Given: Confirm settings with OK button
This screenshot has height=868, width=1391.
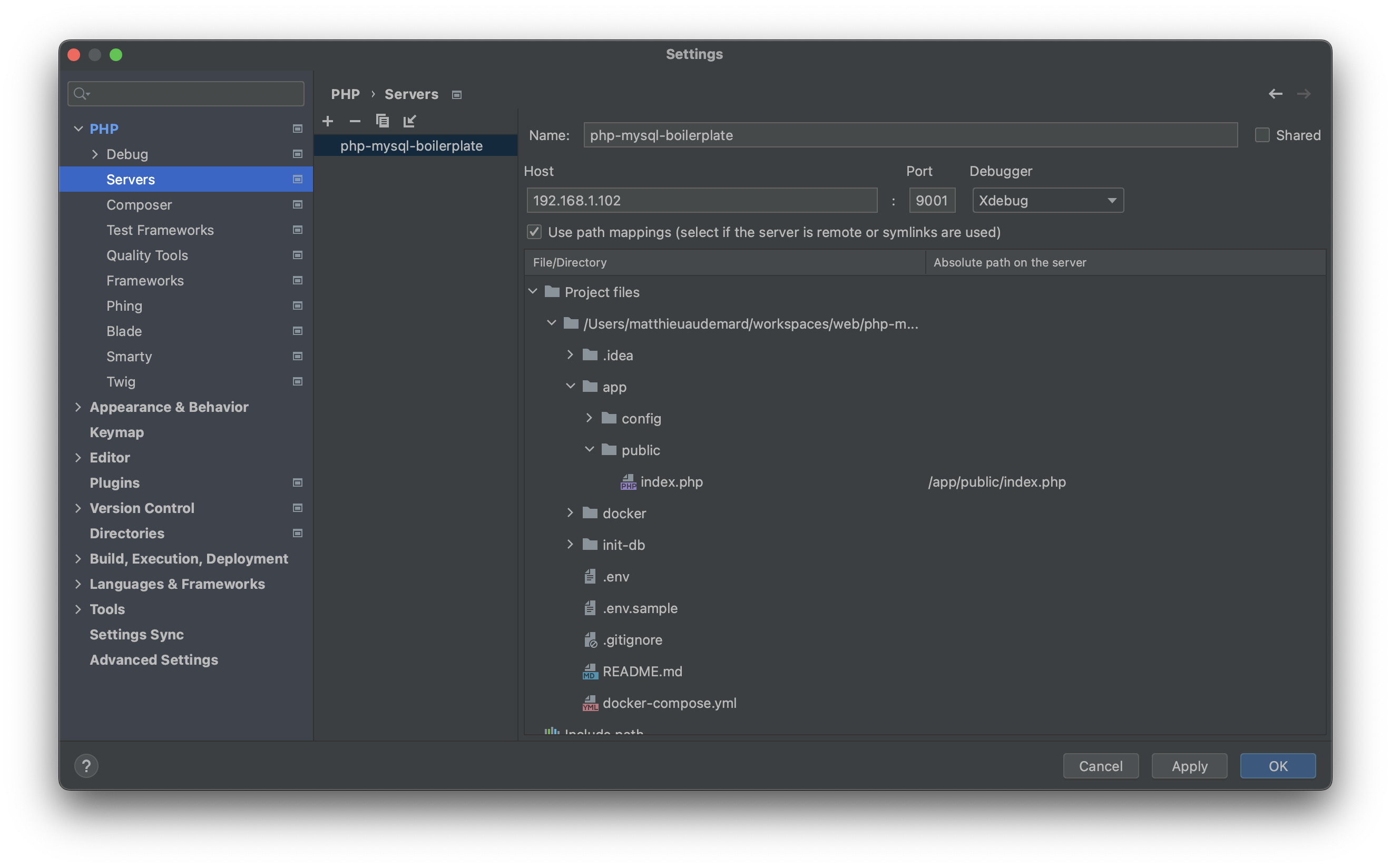Looking at the screenshot, I should (x=1277, y=766).
